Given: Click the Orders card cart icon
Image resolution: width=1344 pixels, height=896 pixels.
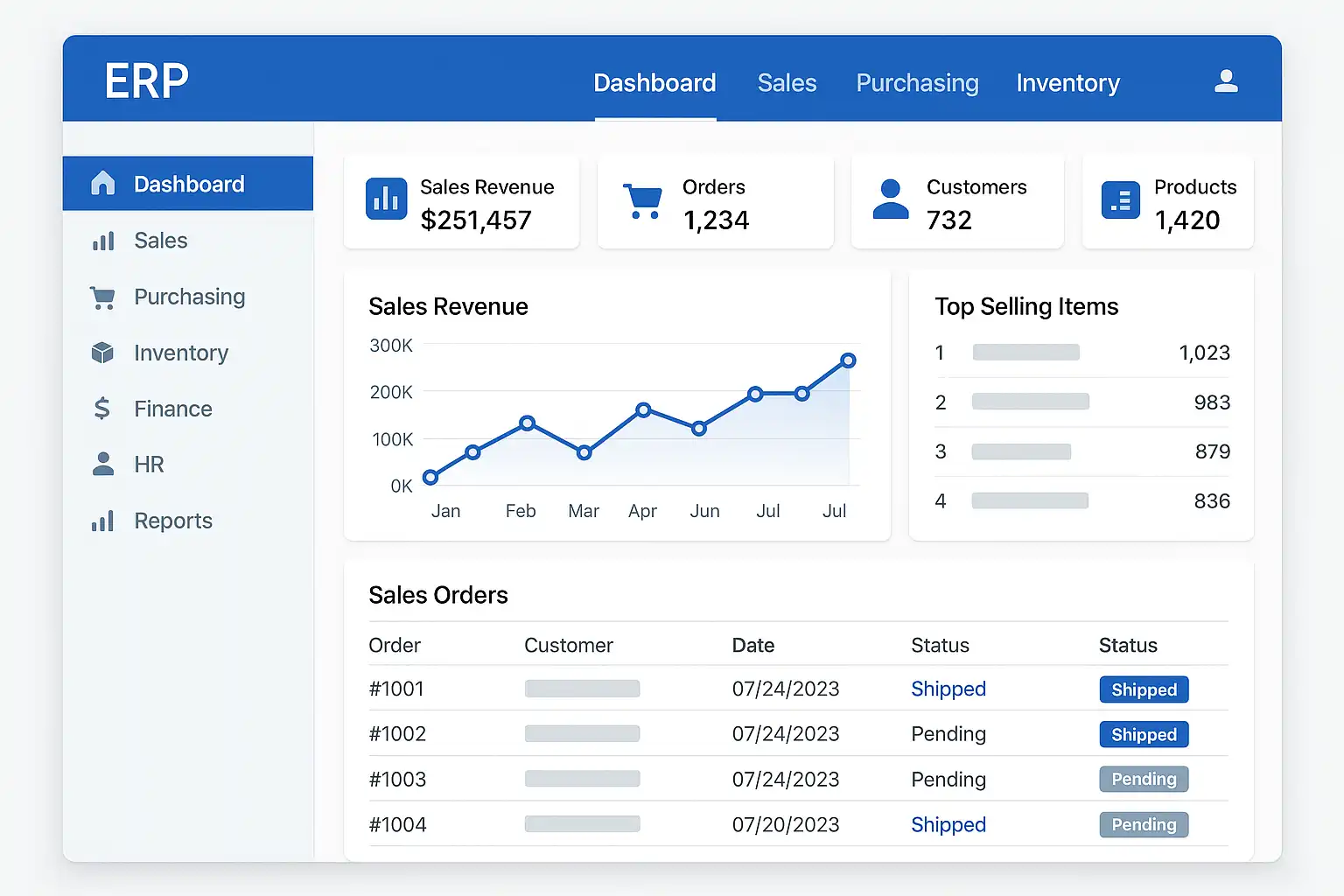Looking at the screenshot, I should [x=642, y=200].
